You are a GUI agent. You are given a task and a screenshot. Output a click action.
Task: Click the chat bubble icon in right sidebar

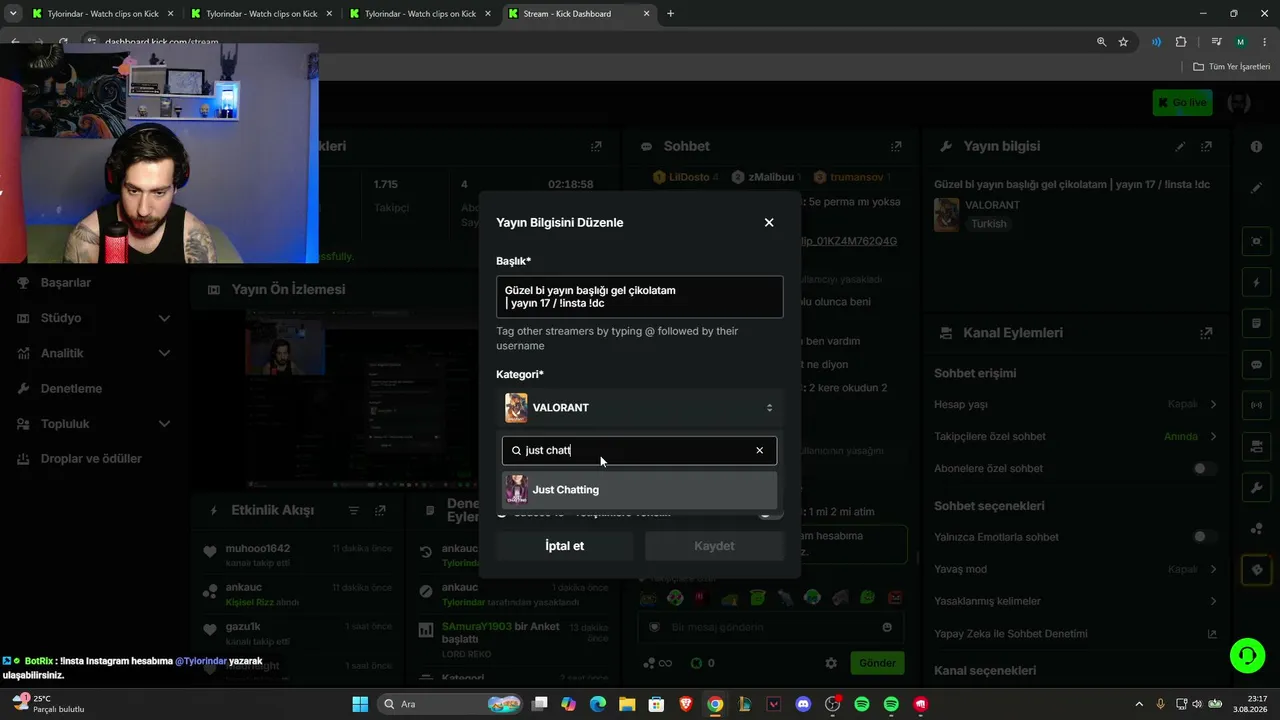[1257, 365]
